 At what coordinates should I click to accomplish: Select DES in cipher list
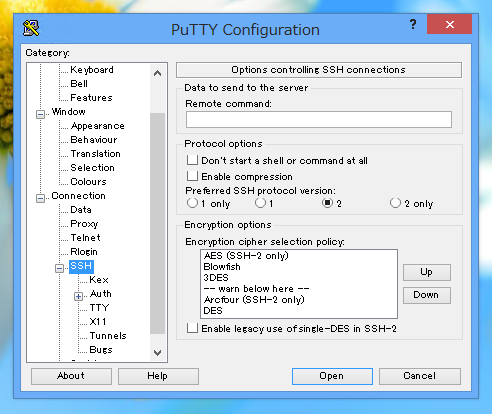coord(213,311)
